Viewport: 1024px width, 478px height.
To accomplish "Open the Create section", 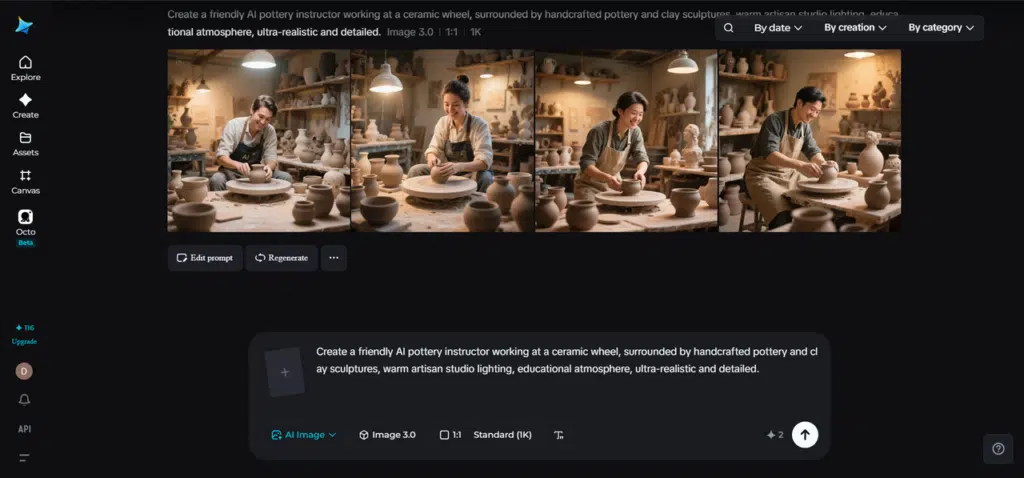I will click(25, 106).
